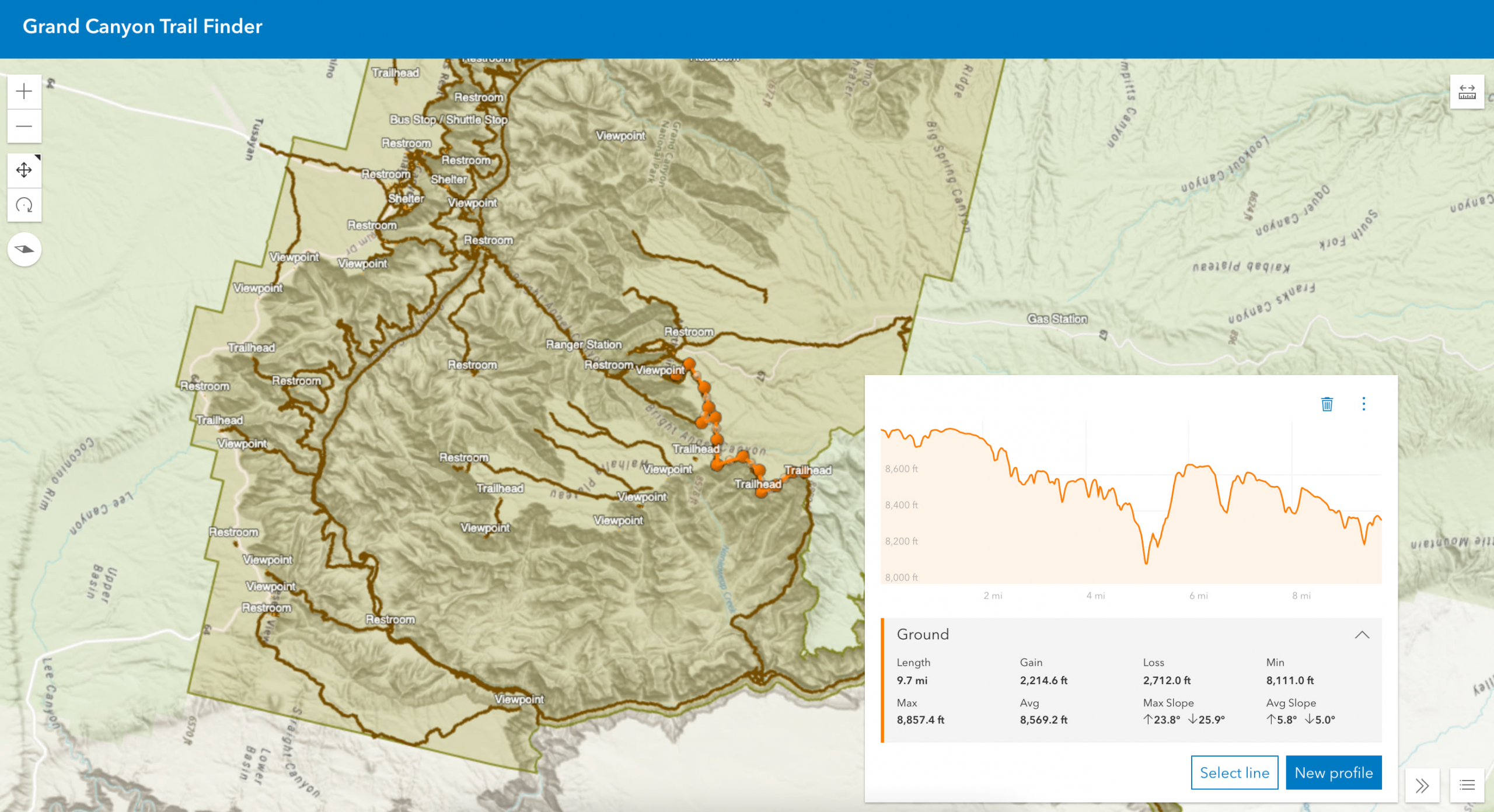Screen dimensions: 1494x812
Task: Click the topmost orange trail point on map
Action: (689, 364)
